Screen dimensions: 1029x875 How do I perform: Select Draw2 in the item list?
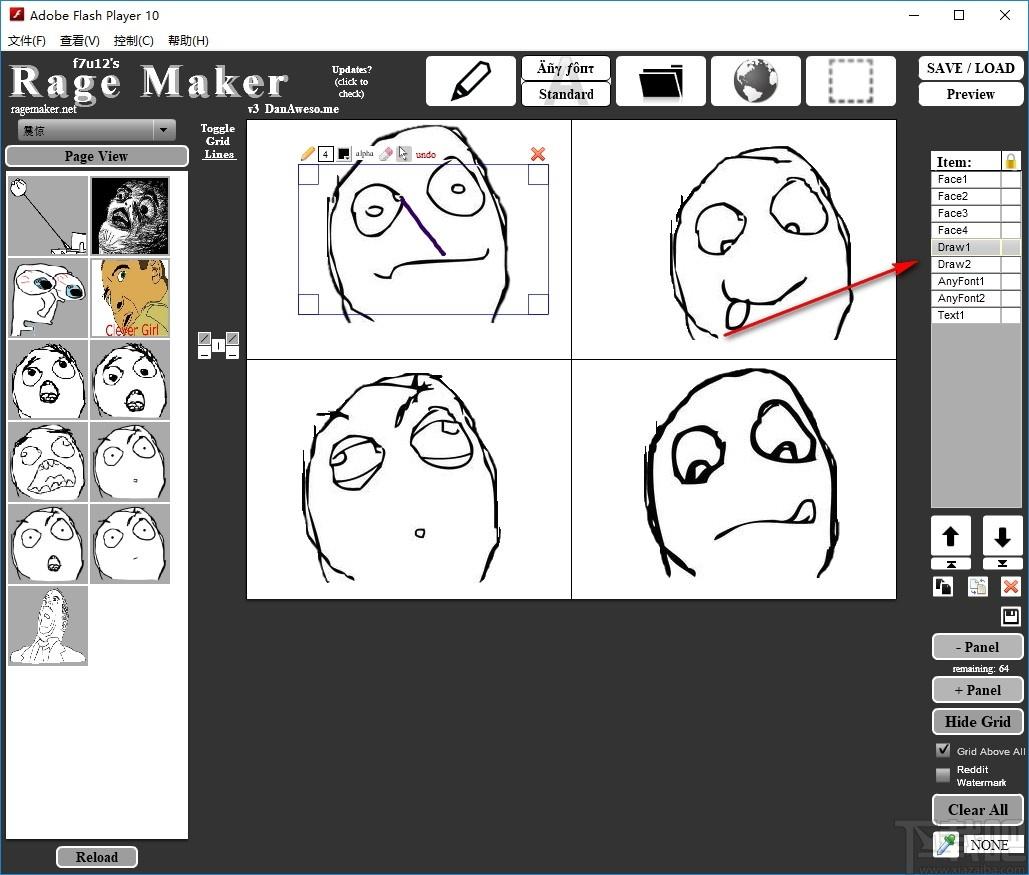tap(965, 265)
